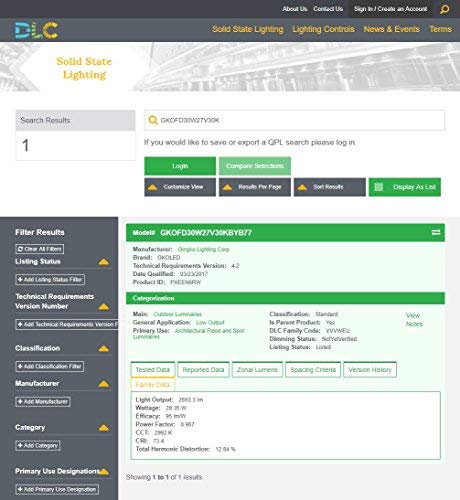
Task: Click the grid icon on Display As List
Action: [x=379, y=187]
